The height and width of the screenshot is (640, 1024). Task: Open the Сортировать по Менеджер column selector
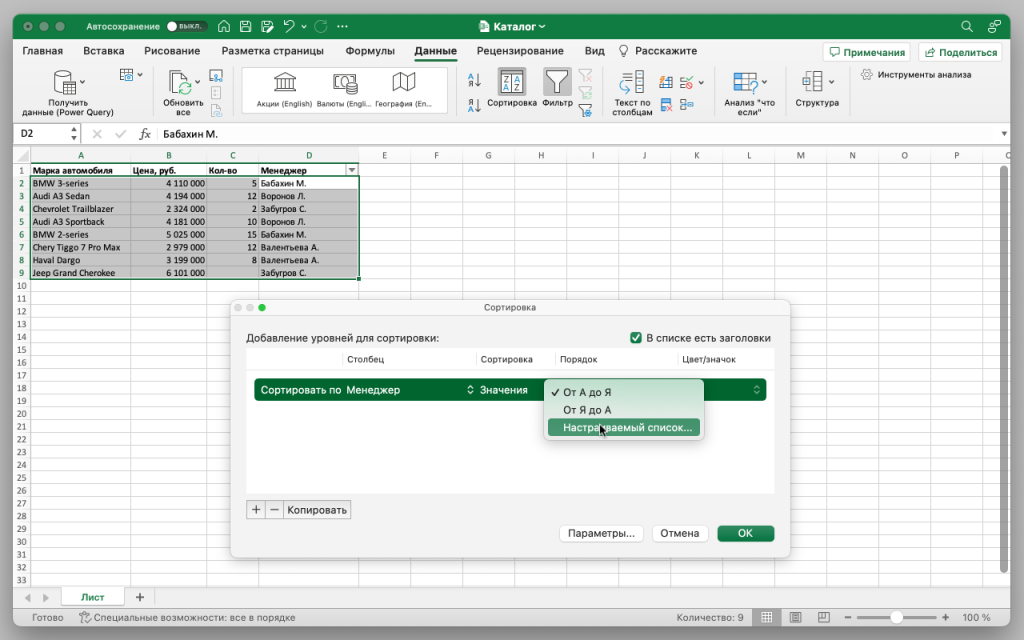point(409,390)
